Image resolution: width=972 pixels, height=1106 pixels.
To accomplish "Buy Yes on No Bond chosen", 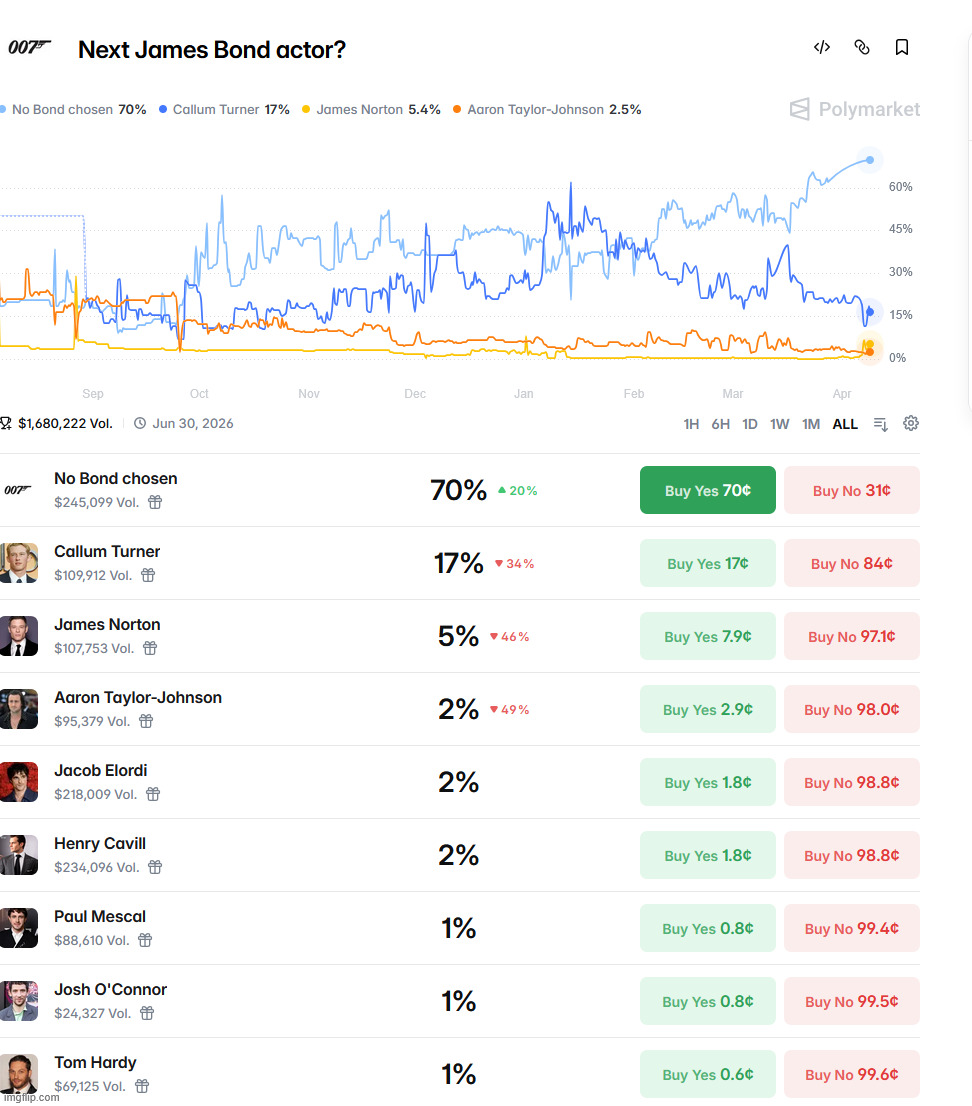I will pyautogui.click(x=707, y=490).
